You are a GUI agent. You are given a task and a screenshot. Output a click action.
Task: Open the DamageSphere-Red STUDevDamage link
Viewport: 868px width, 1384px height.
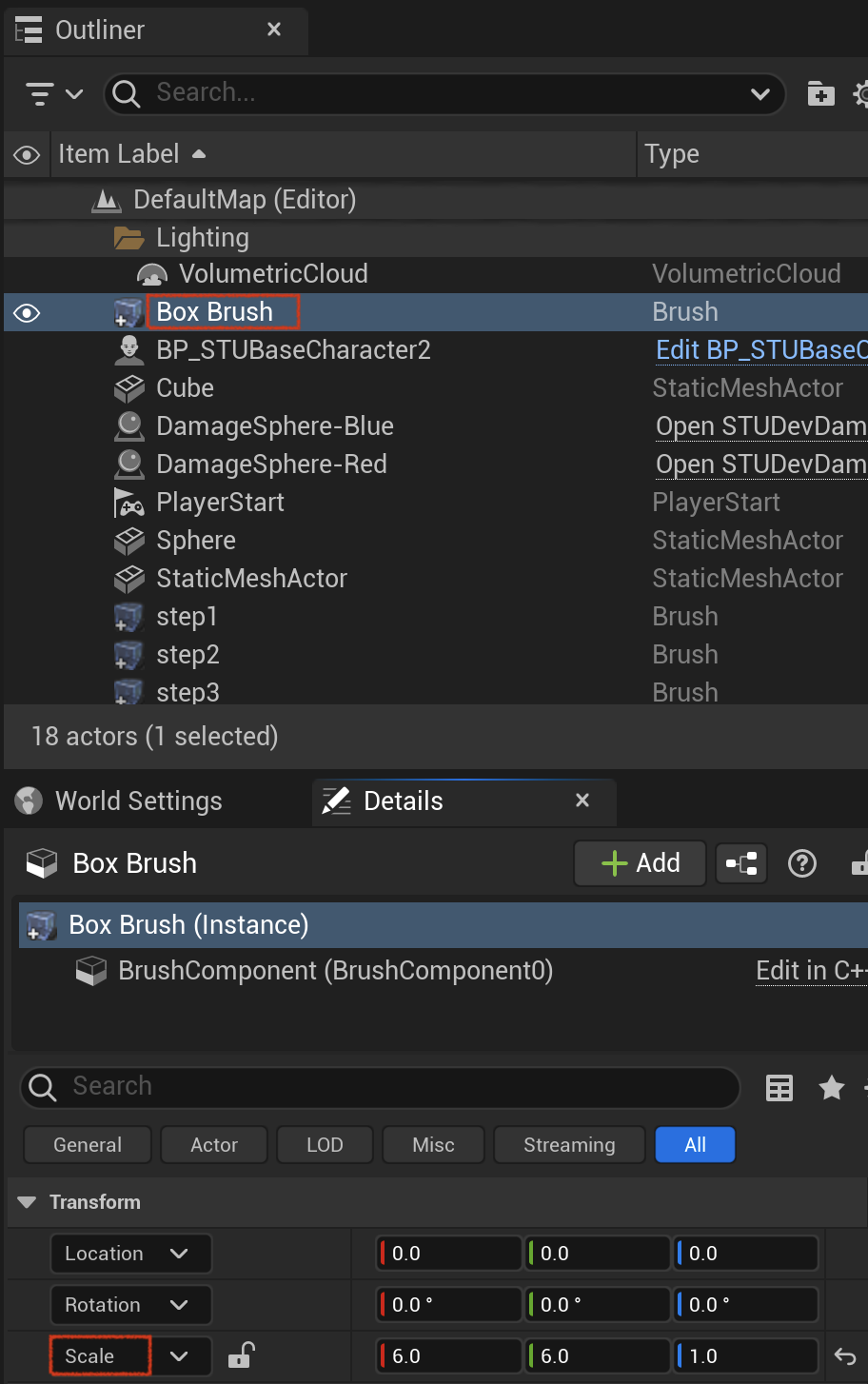[x=761, y=465]
